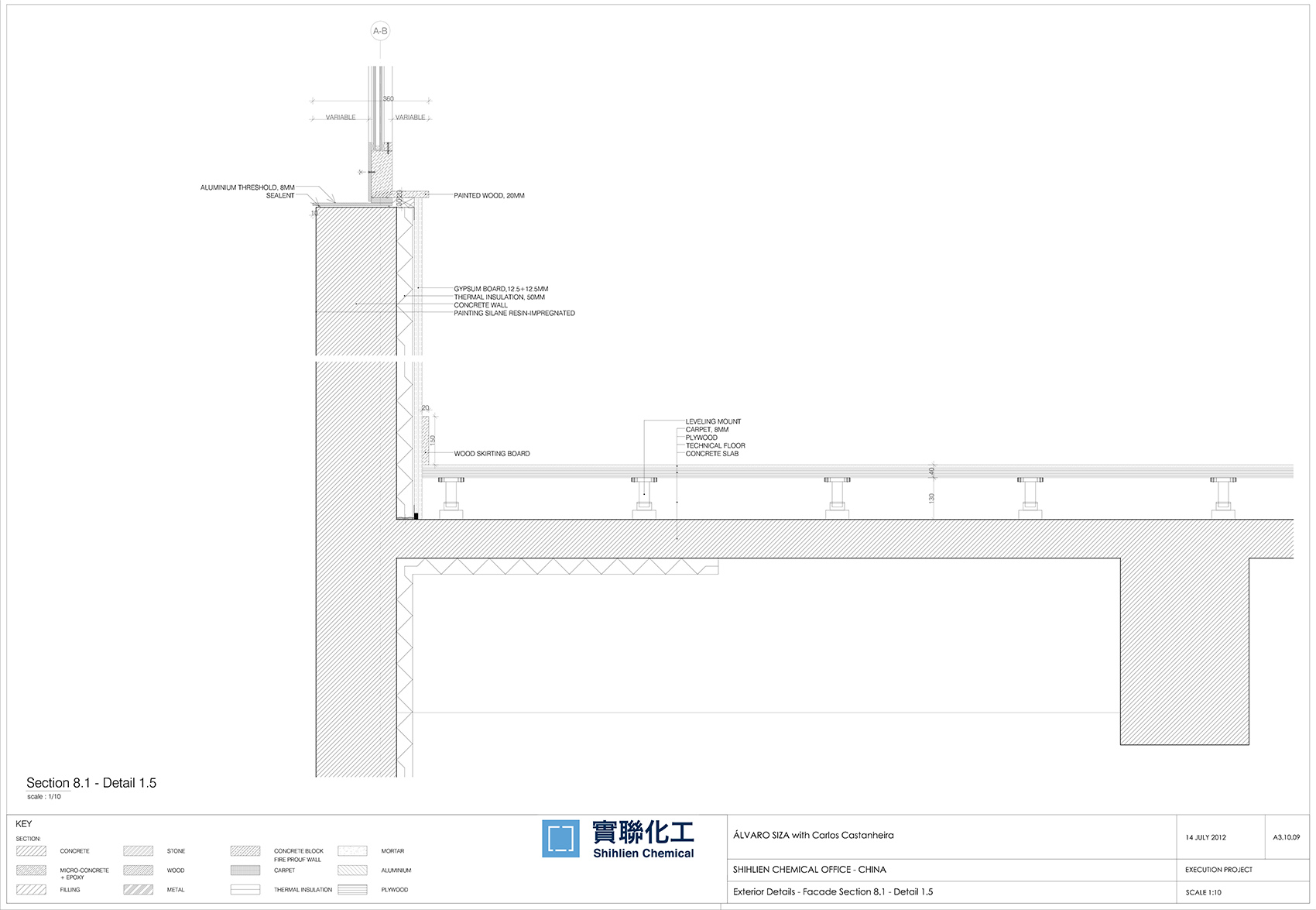
Task: Click the '150' skirting height dimension
Action: (433, 440)
